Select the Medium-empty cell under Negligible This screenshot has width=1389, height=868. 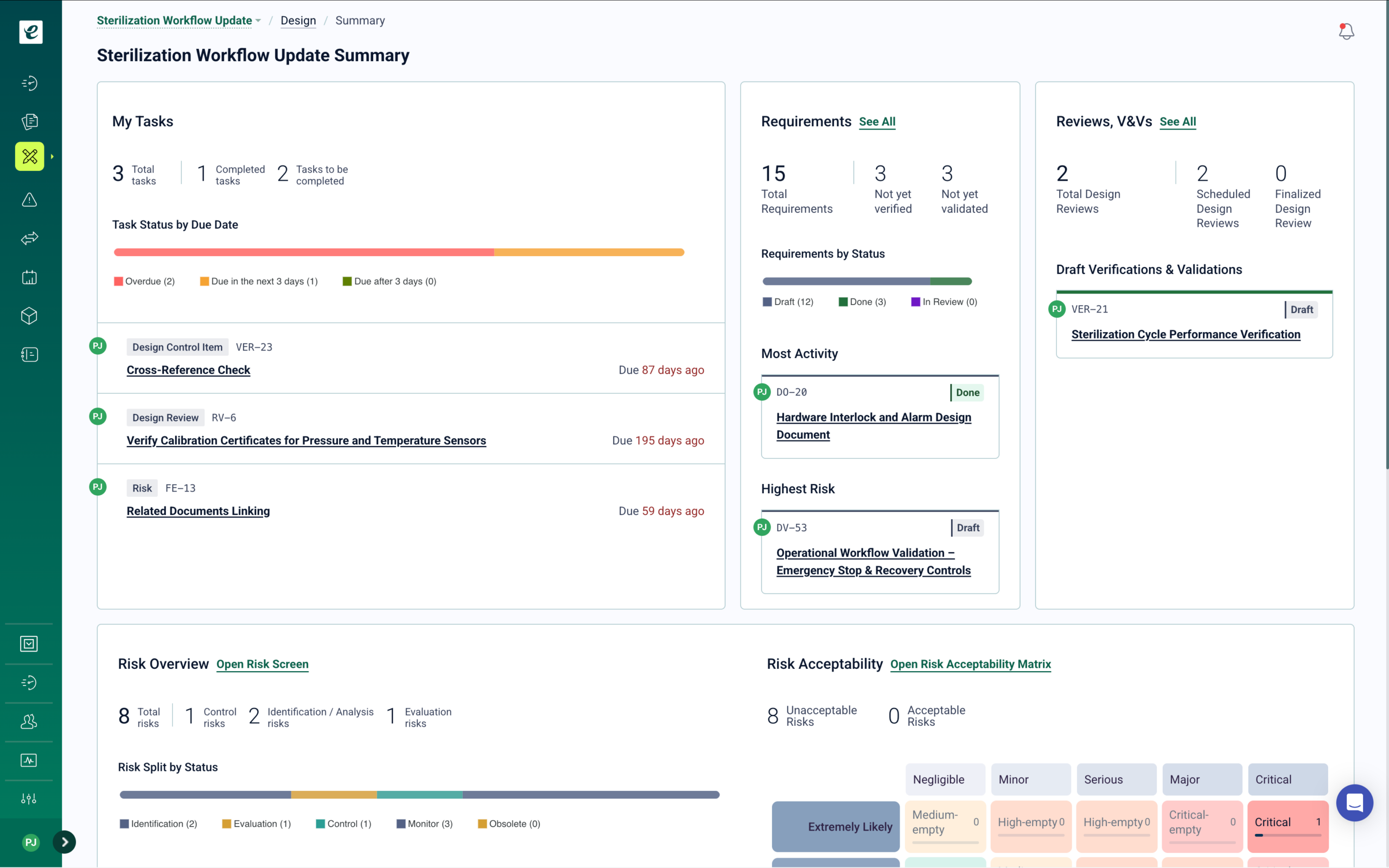(945, 826)
